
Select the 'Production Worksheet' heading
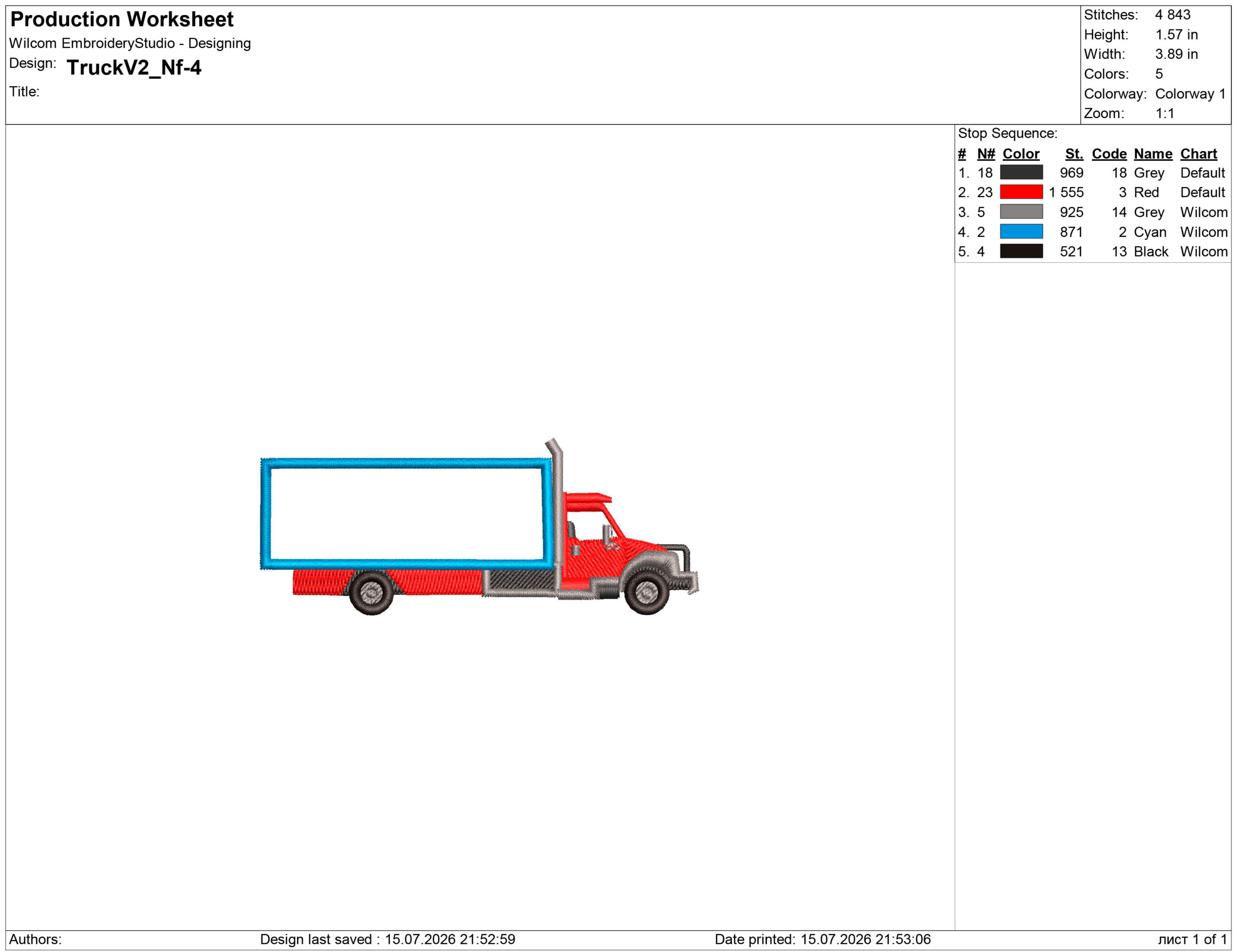pyautogui.click(x=122, y=19)
